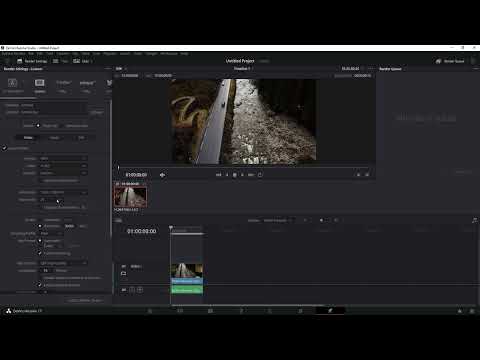Click Browse next to Location

click(97, 112)
